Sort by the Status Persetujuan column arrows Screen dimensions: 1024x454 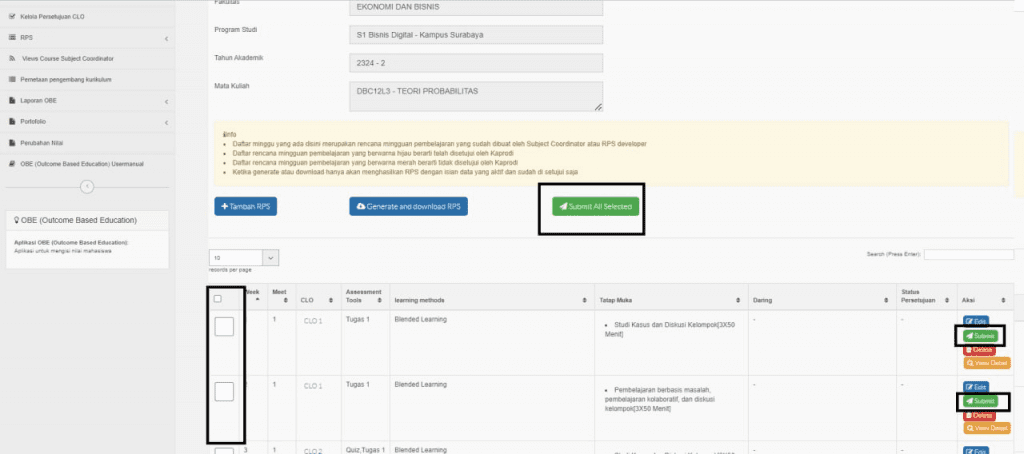[945, 299]
